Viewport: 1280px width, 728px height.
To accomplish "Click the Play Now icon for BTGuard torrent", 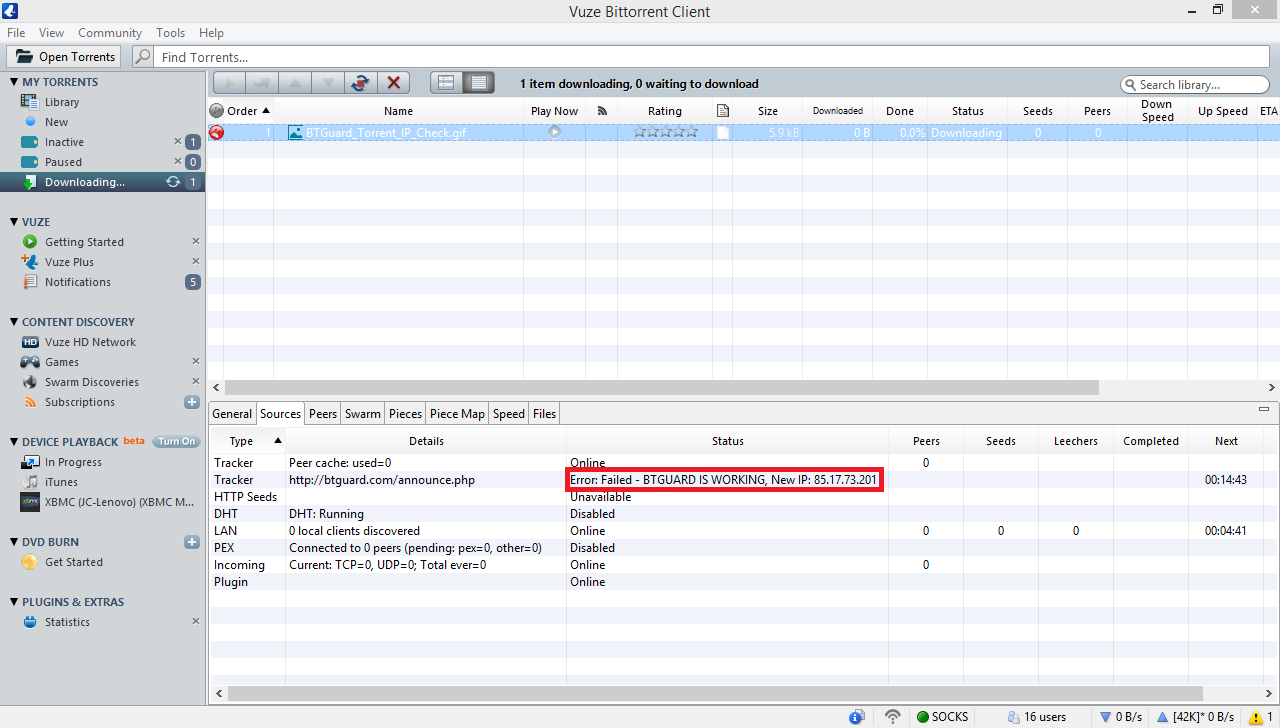I will click(x=554, y=132).
